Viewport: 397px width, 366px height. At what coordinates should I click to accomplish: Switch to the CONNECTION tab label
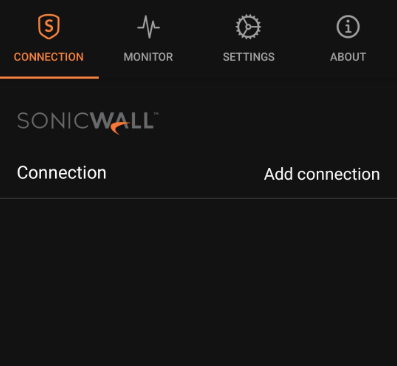[49, 57]
